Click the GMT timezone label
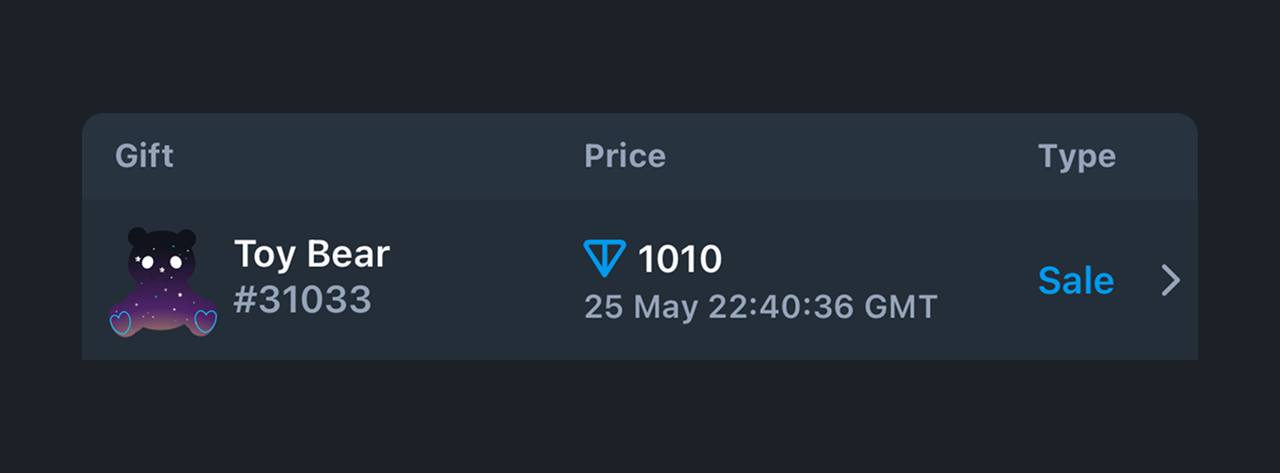 (x=900, y=306)
